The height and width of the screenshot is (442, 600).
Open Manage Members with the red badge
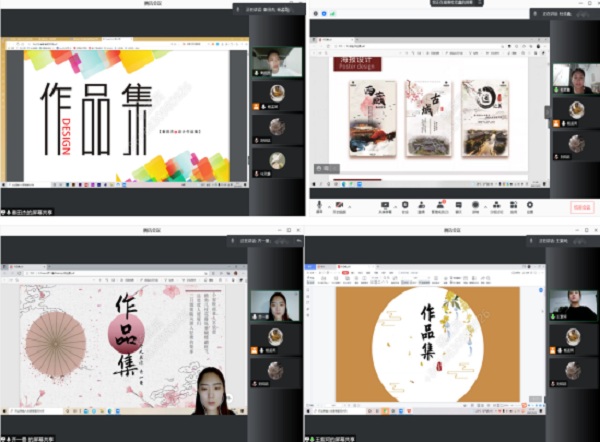[x=440, y=207]
